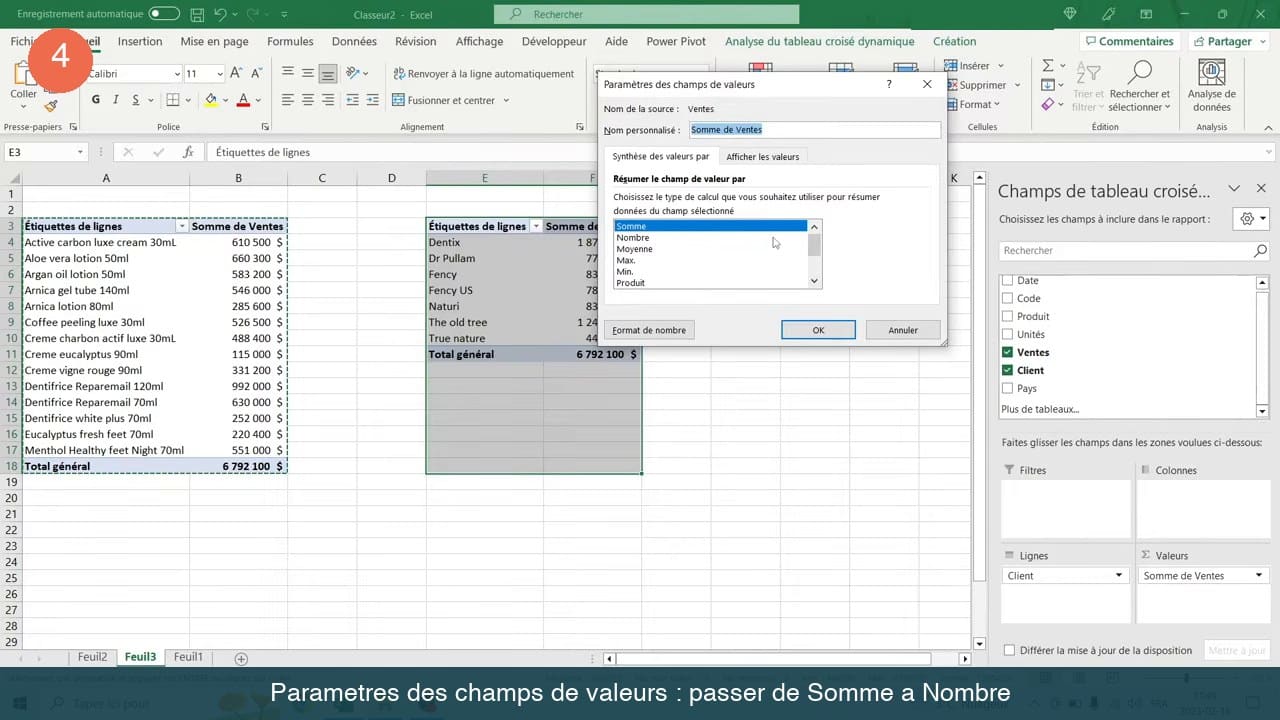Click the Partager button

click(x=1222, y=42)
